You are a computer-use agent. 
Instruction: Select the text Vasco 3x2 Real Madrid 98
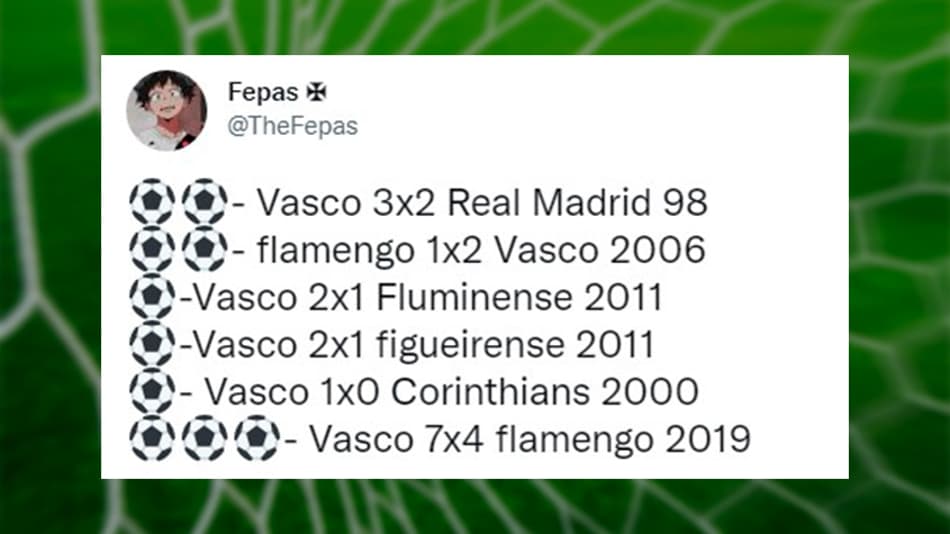tap(482, 202)
